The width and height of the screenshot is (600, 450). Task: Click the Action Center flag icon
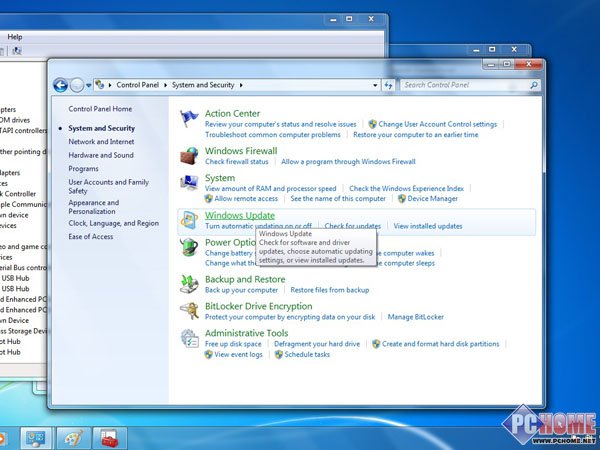point(189,118)
